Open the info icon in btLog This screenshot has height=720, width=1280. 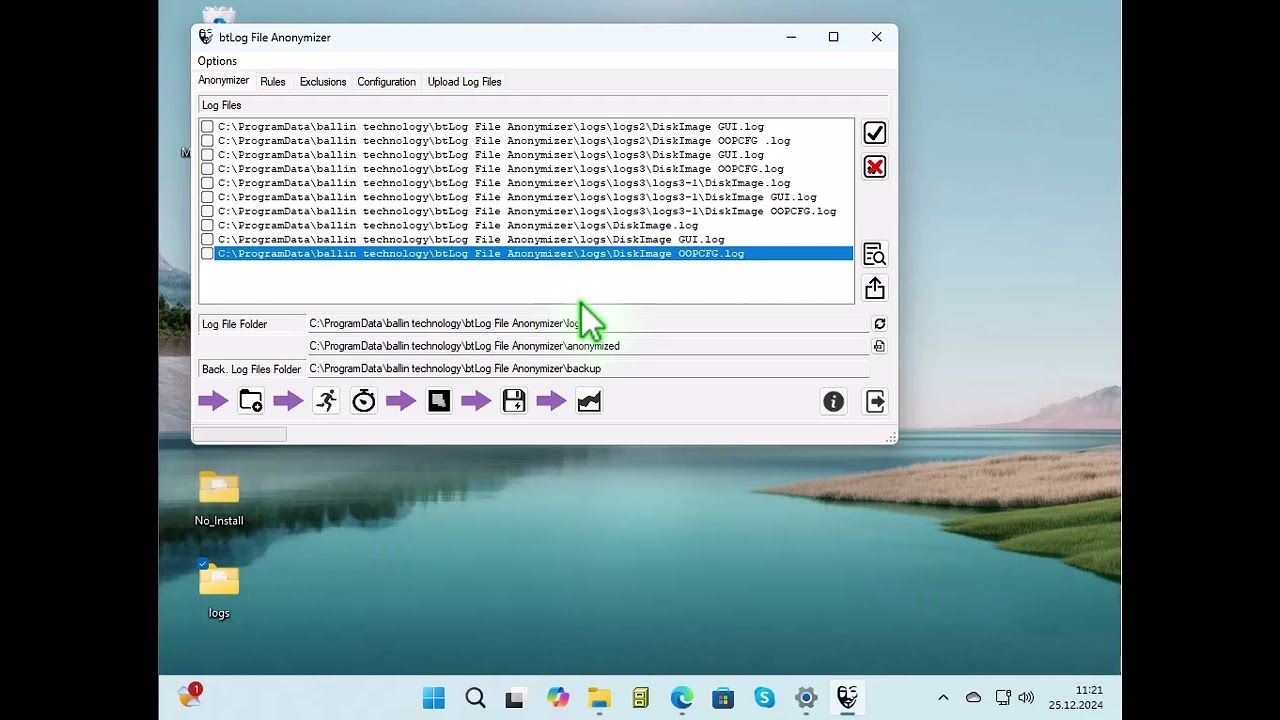coord(834,401)
